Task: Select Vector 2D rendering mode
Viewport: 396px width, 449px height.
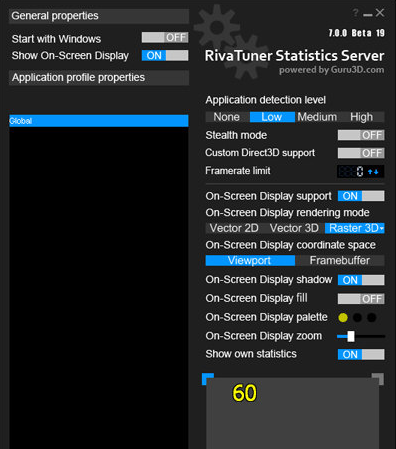Action: point(234,228)
